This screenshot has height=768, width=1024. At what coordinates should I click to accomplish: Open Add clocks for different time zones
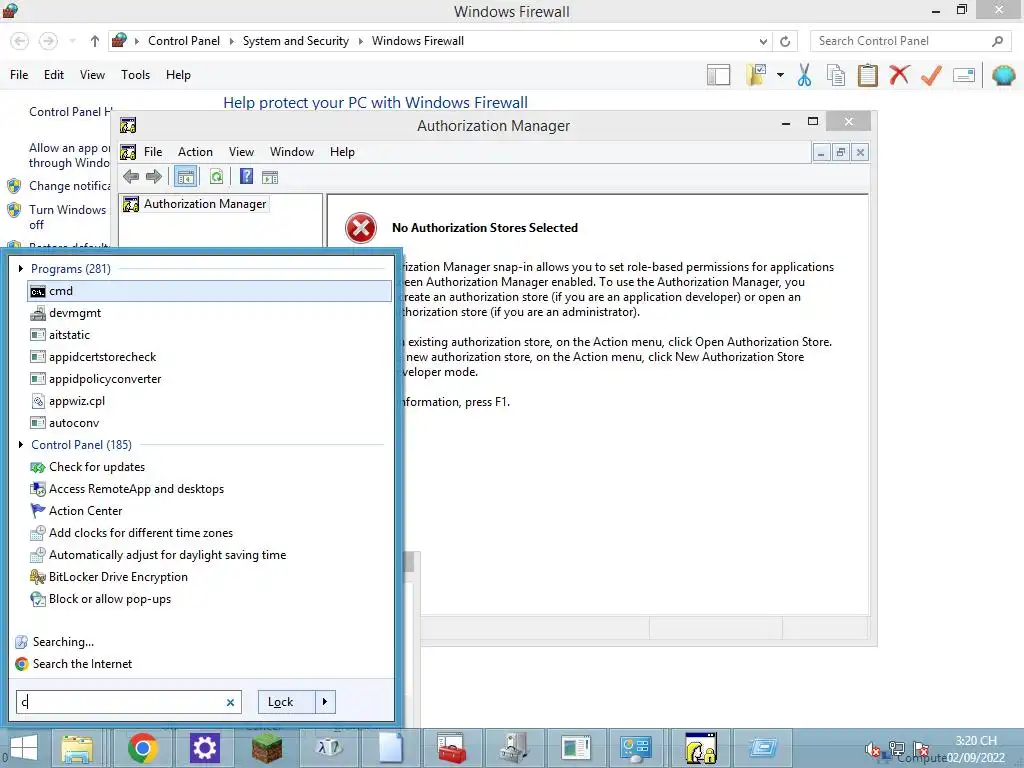(210, 533)
